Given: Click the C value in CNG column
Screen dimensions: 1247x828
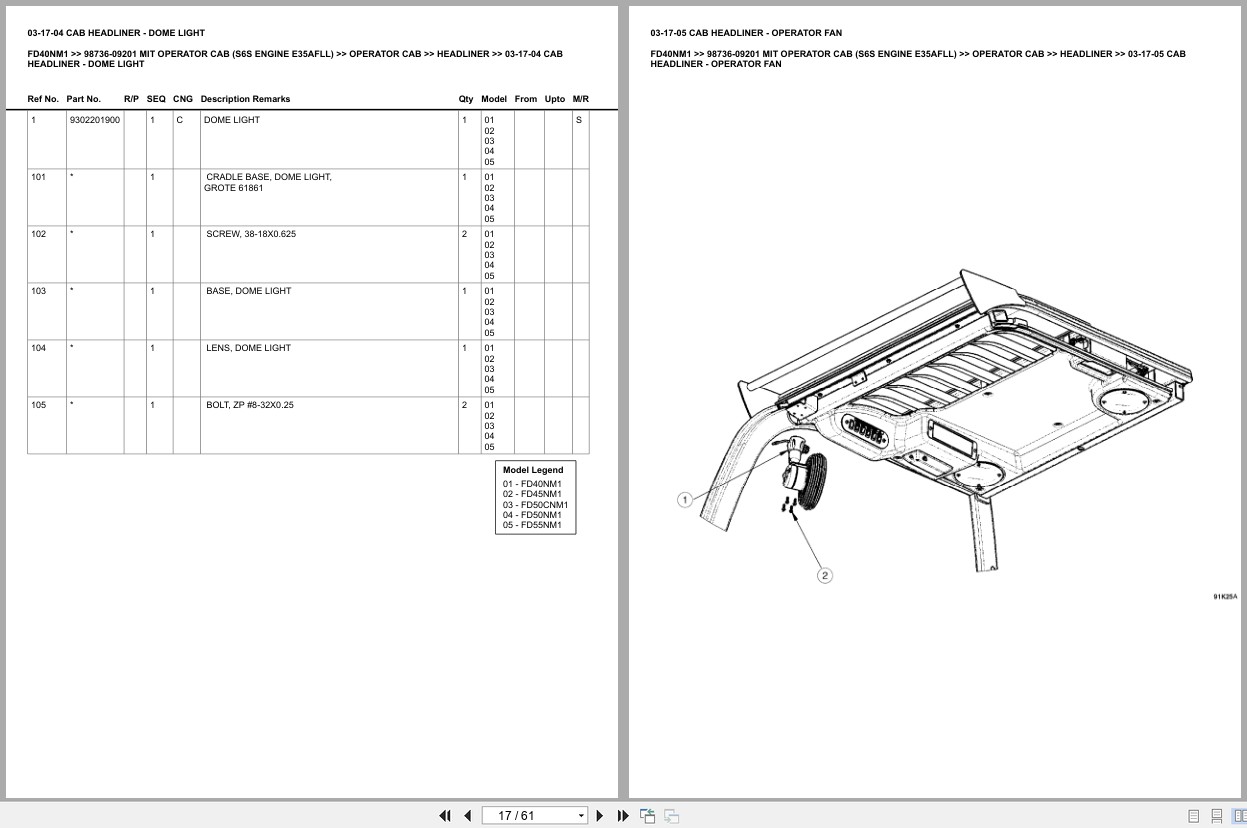Looking at the screenshot, I should (180, 120).
